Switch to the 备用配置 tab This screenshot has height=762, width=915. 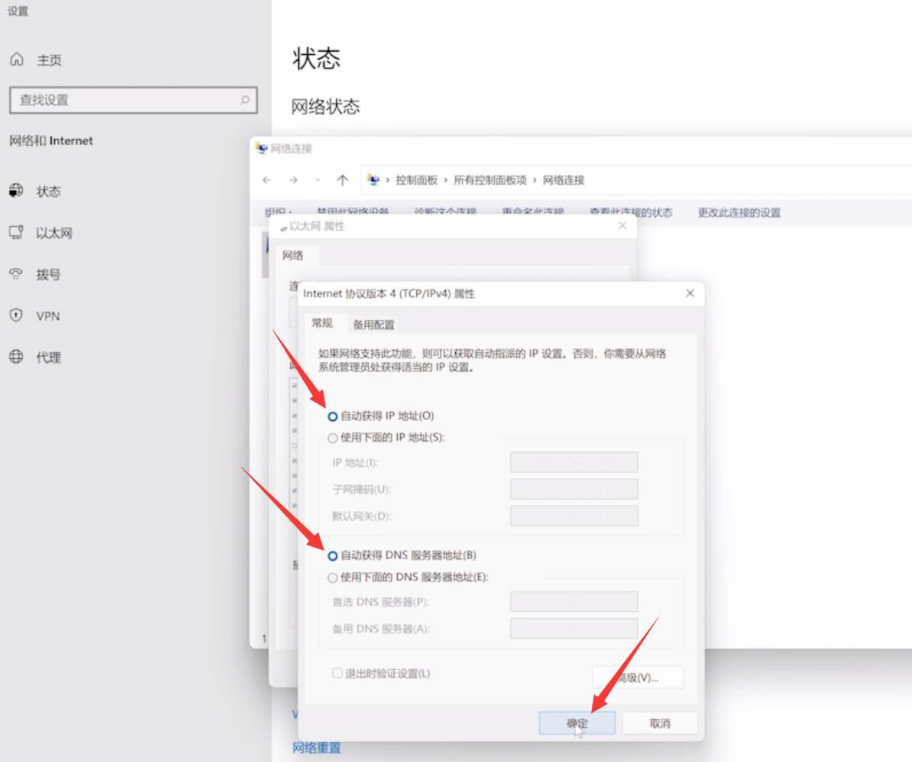click(373, 324)
